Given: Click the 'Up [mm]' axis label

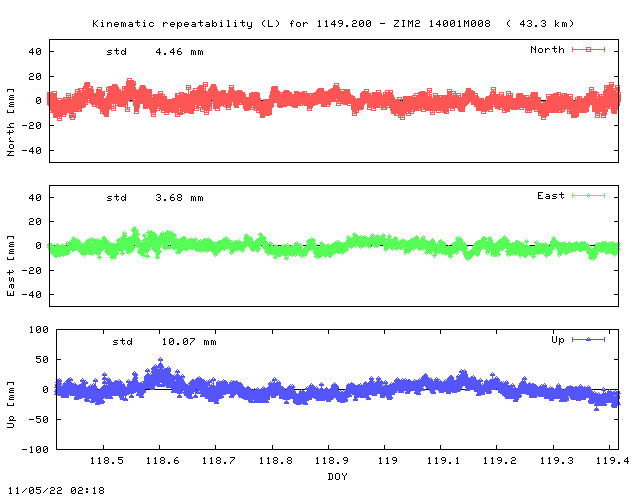Looking at the screenshot, I should [x=11, y=405].
